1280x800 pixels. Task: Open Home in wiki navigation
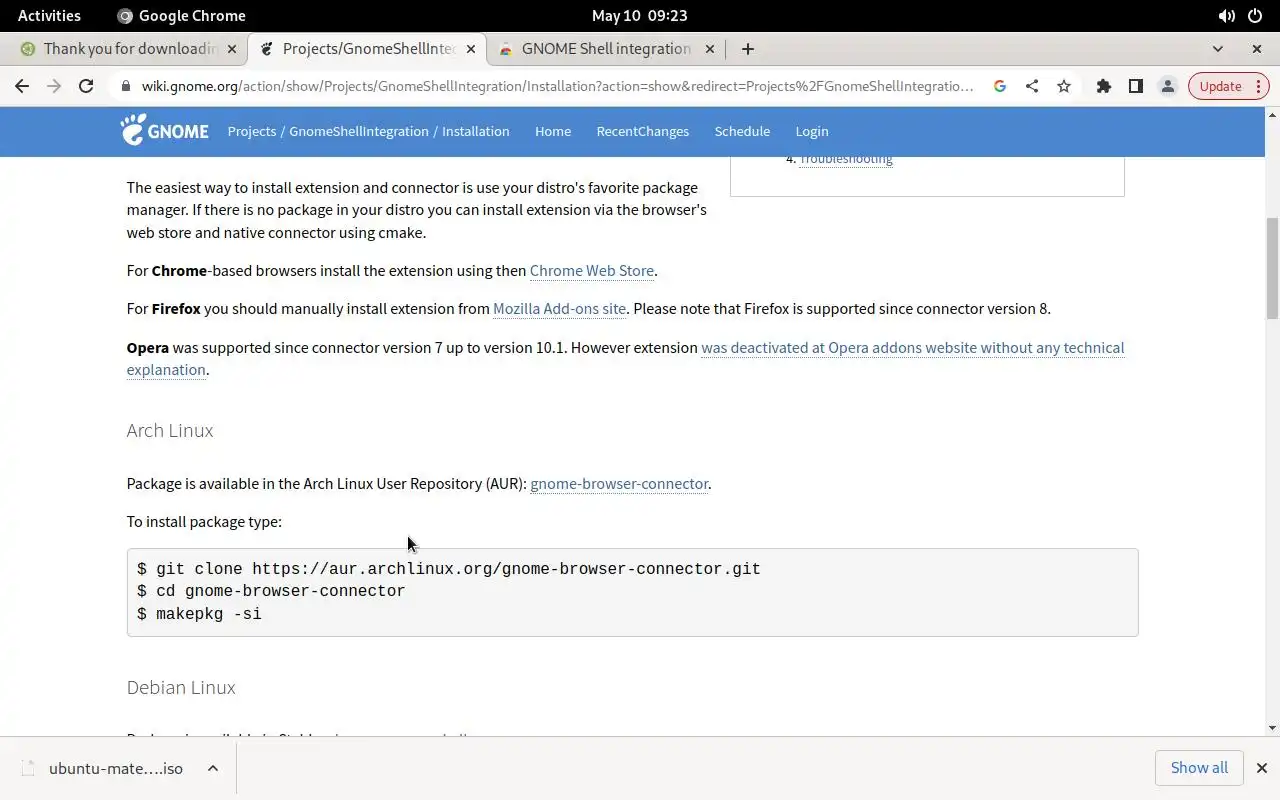coord(553,131)
